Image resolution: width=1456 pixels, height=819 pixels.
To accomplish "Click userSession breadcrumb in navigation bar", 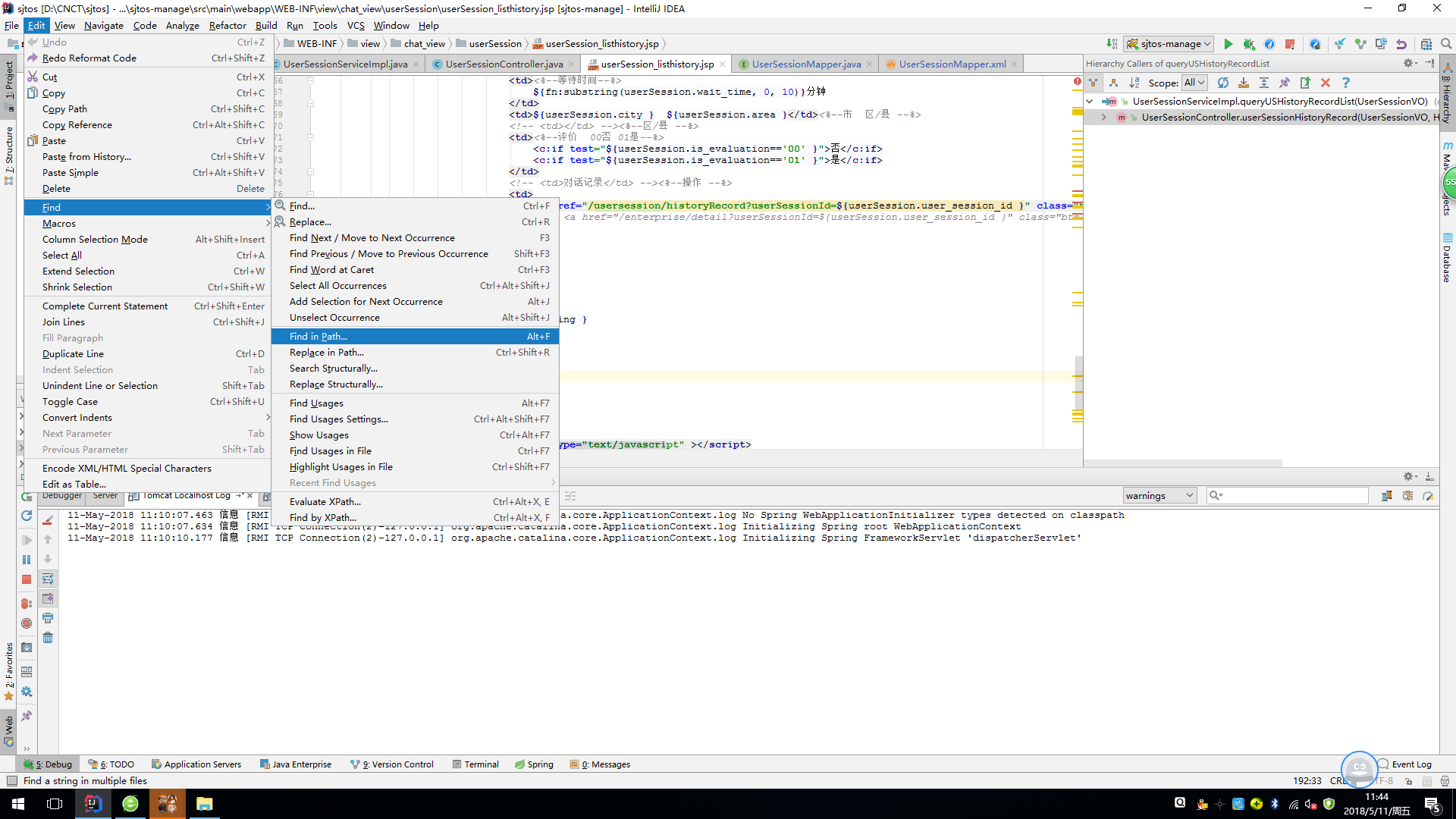I will tap(489, 44).
